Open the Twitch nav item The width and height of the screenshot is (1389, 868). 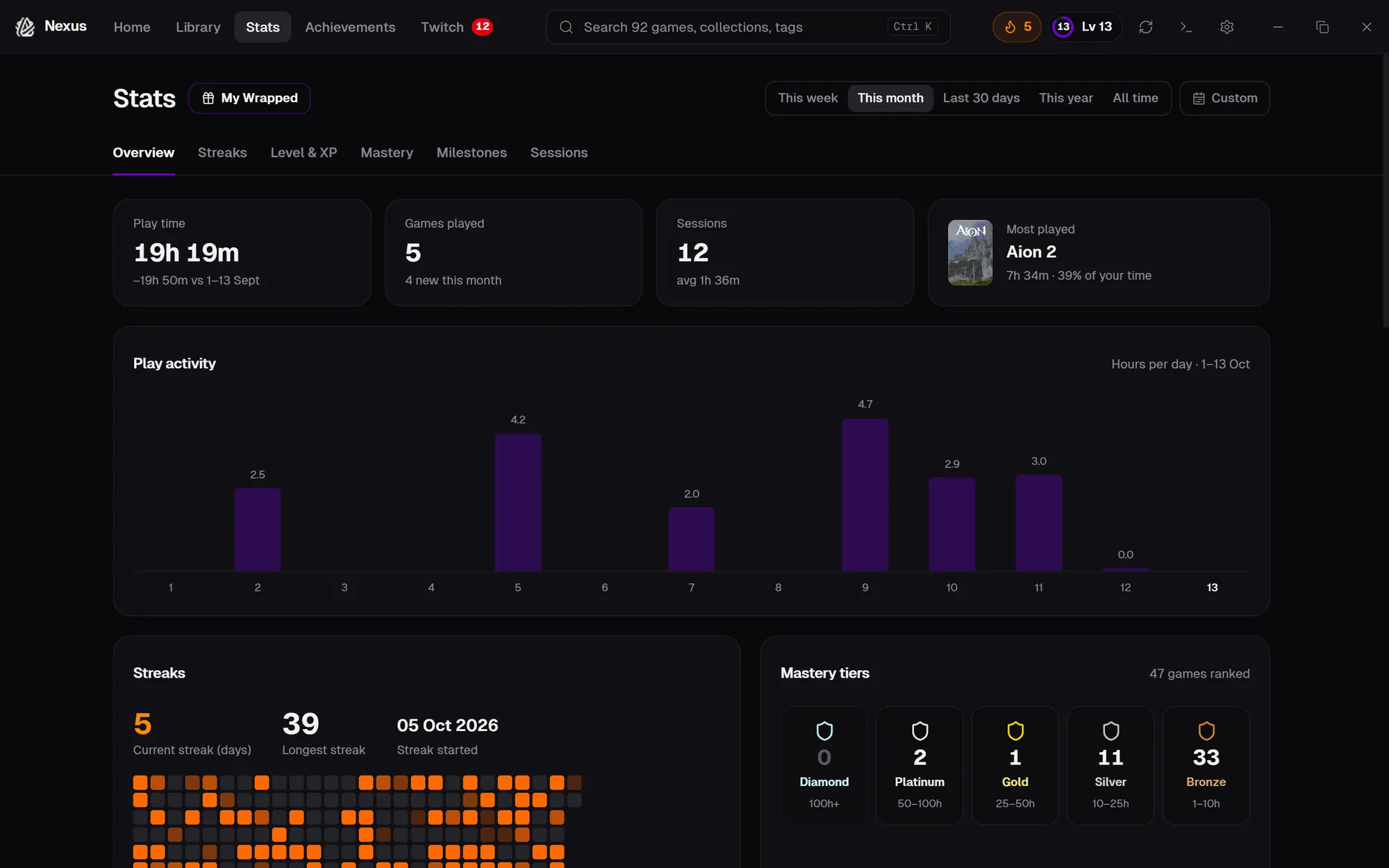456,27
